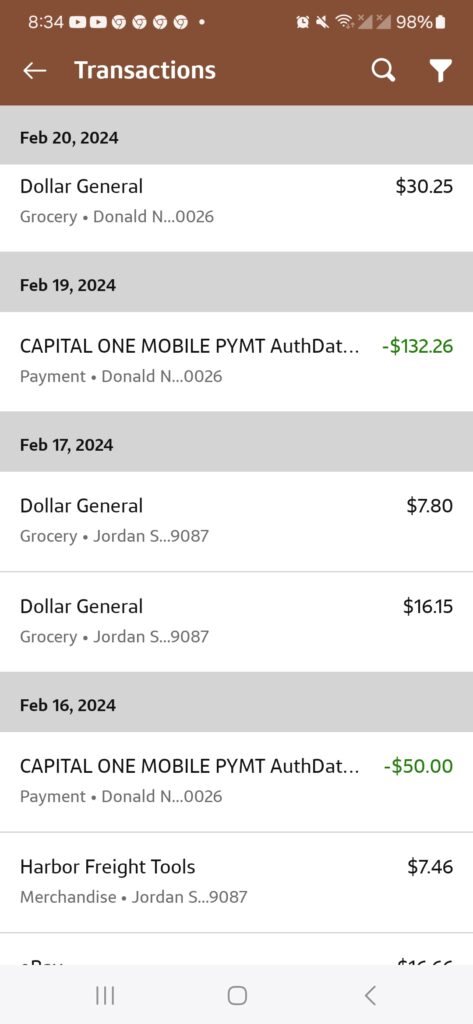The width and height of the screenshot is (473, 1024).
Task: Open the $7.80 Dollar General transaction
Action: 236,521
